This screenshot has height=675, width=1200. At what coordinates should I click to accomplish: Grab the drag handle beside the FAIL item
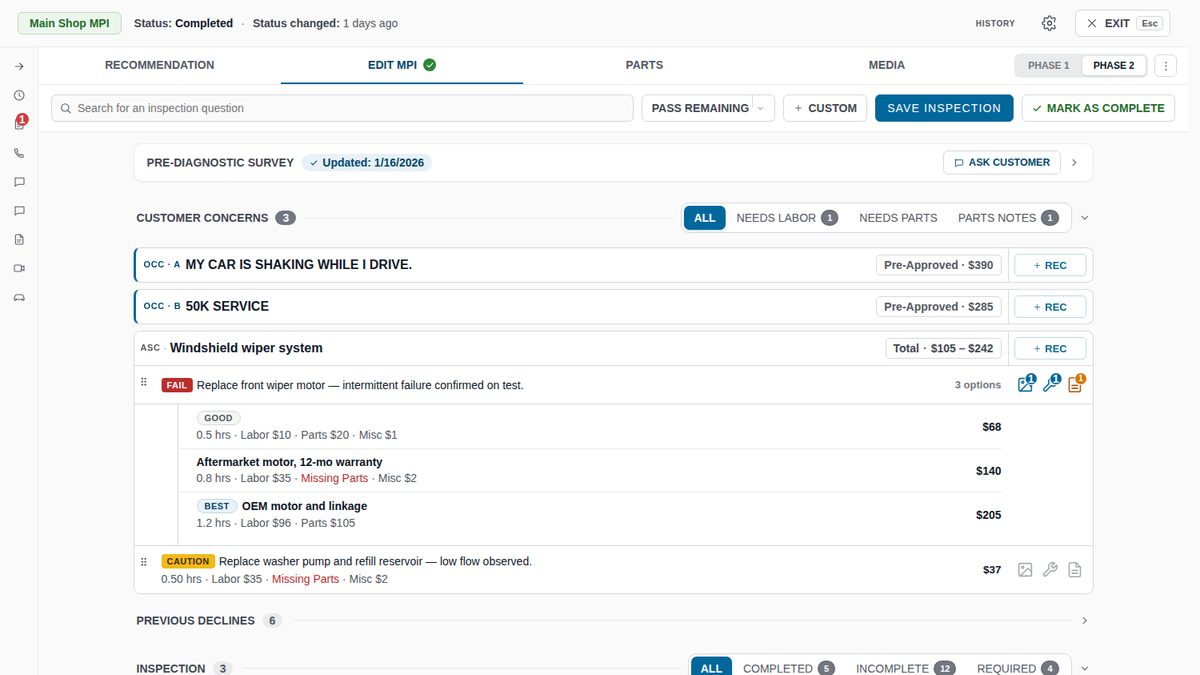(x=144, y=383)
